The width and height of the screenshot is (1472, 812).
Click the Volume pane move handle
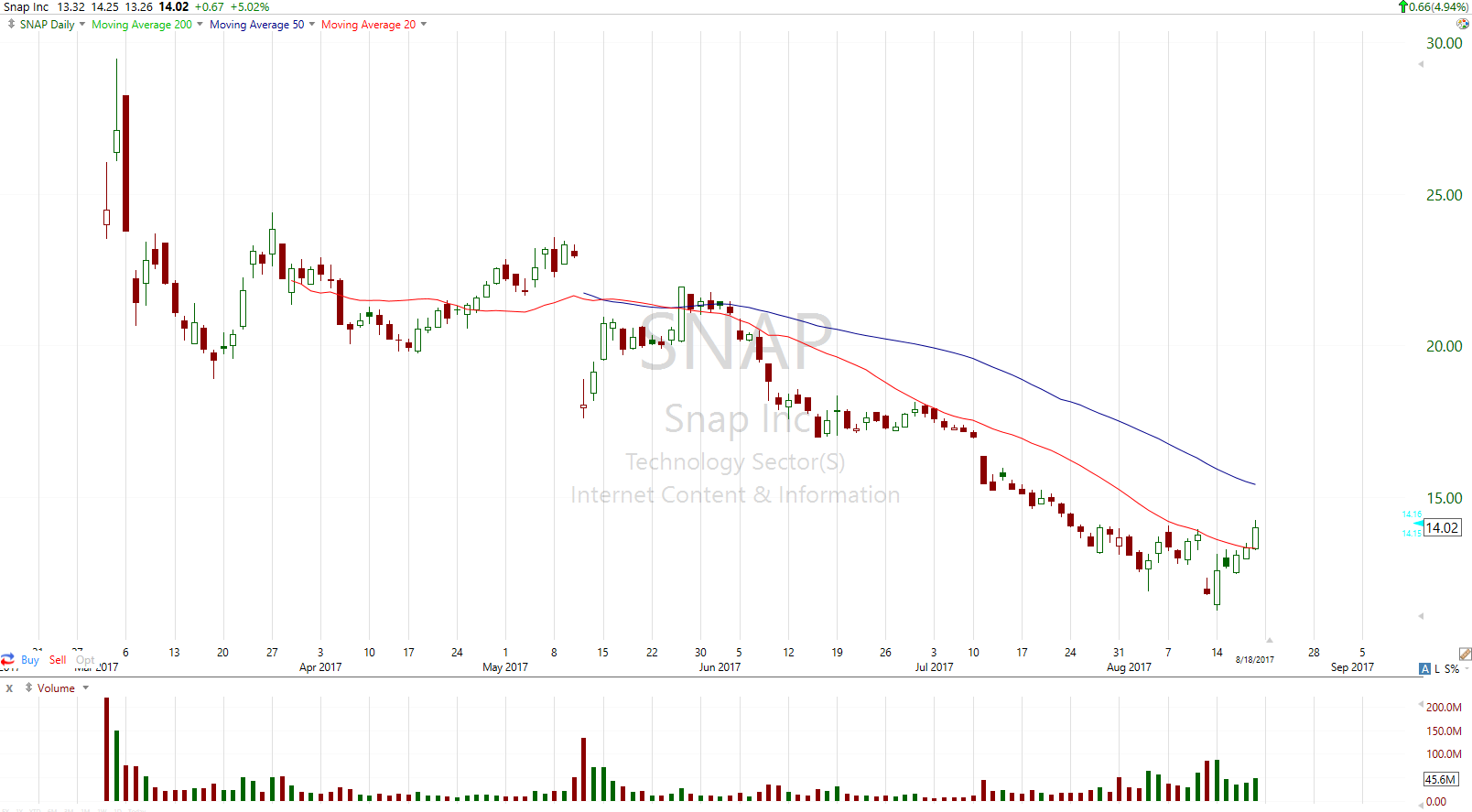(x=28, y=687)
